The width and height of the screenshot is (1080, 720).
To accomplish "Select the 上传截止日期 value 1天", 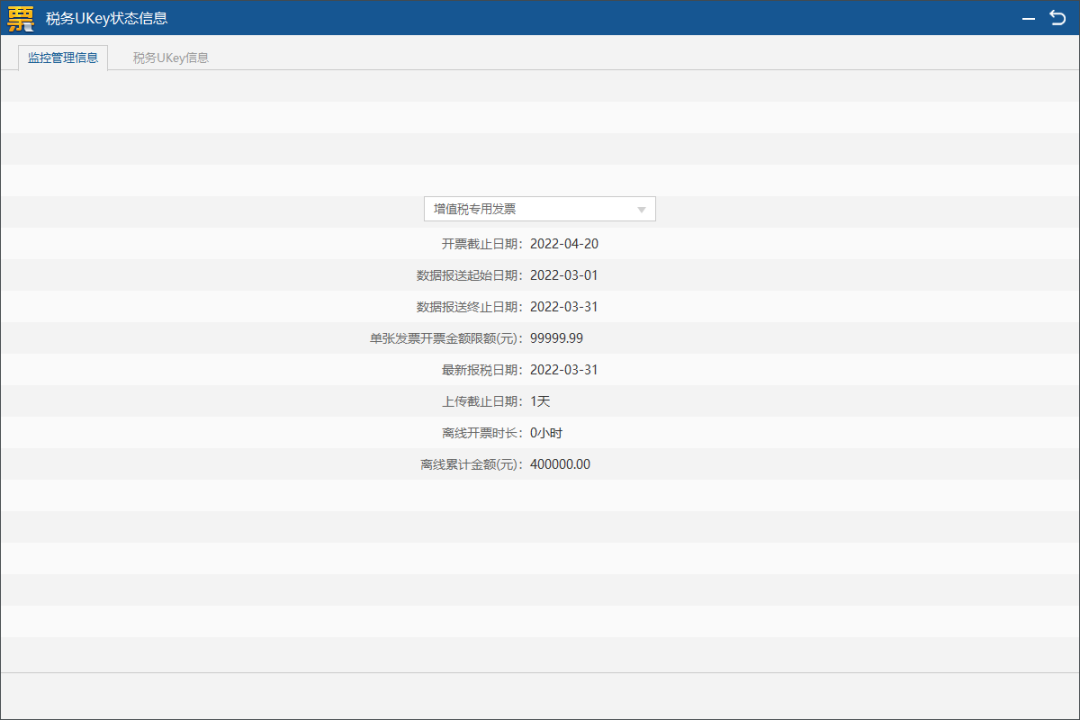I will tap(540, 402).
